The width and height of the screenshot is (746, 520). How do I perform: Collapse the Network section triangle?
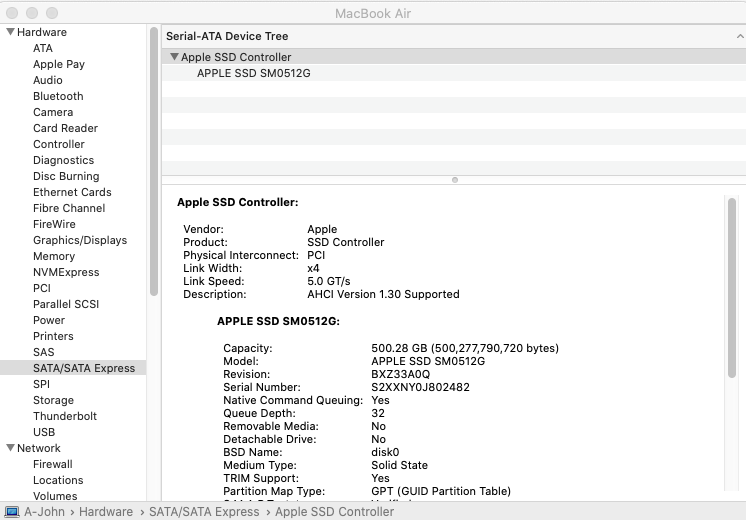coord(10,448)
